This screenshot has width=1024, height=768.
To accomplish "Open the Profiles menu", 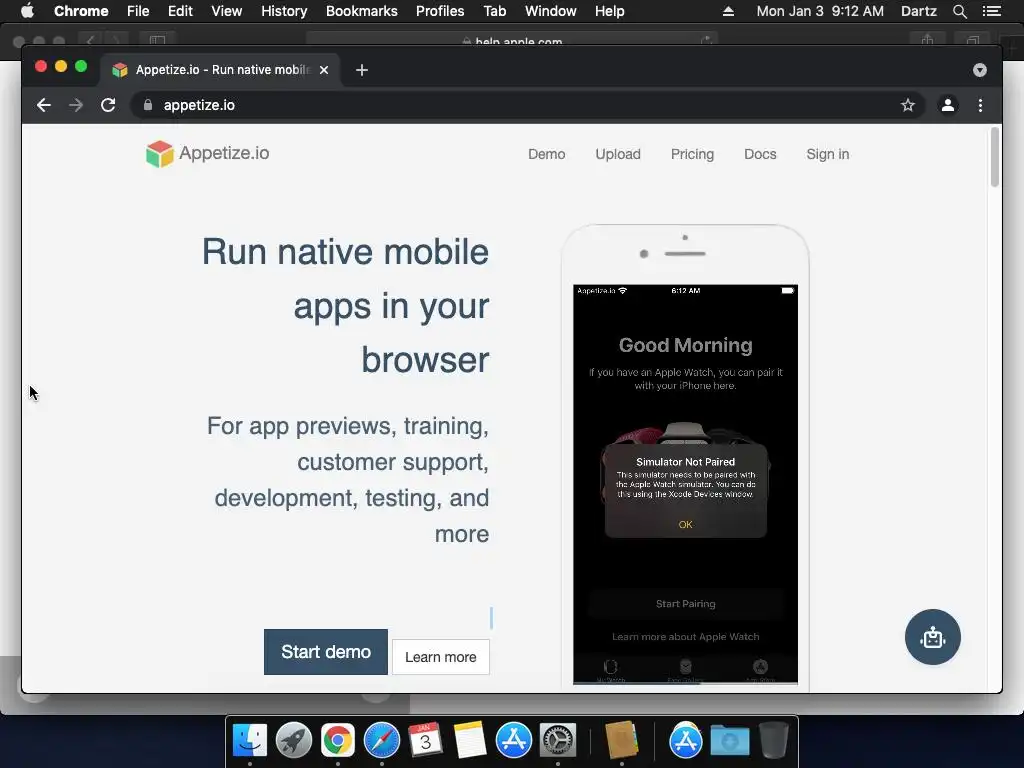I will pyautogui.click(x=440, y=11).
